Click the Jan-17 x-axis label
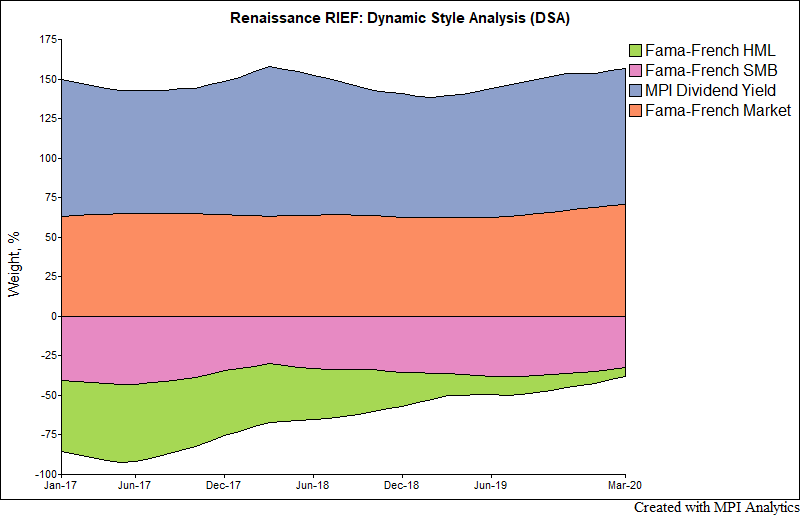800x516 pixels. click(60, 485)
